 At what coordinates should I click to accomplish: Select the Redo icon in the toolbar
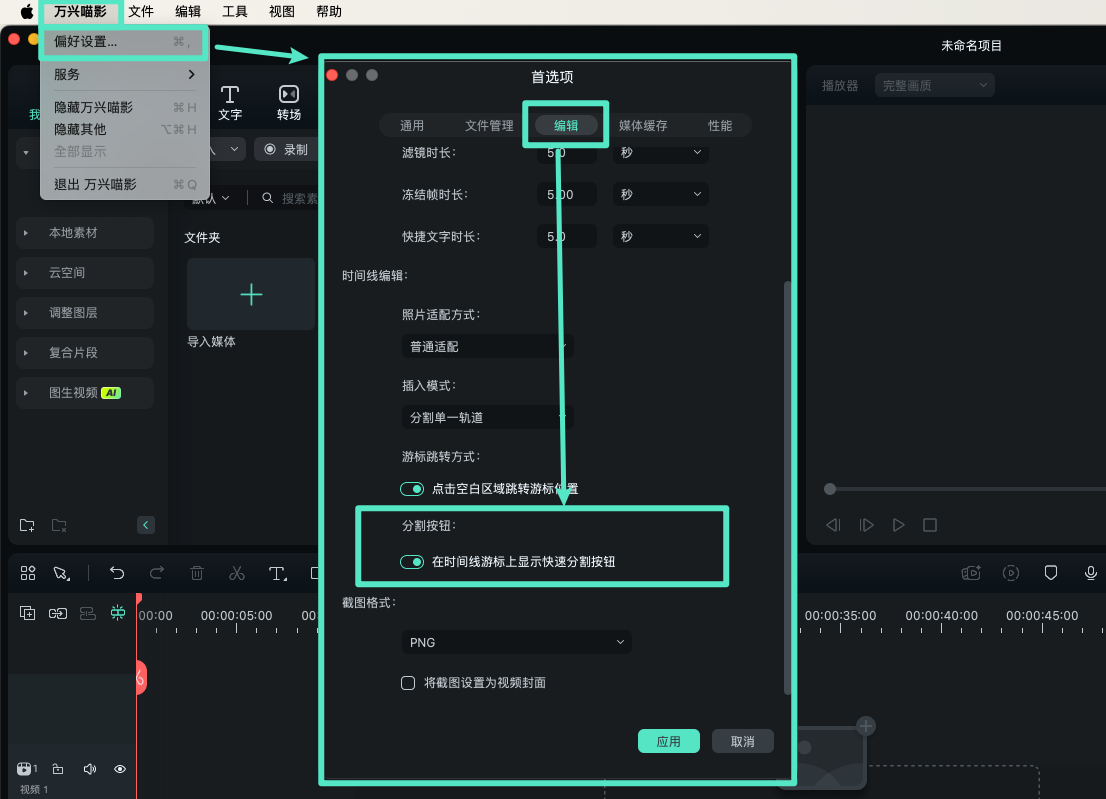coord(157,572)
